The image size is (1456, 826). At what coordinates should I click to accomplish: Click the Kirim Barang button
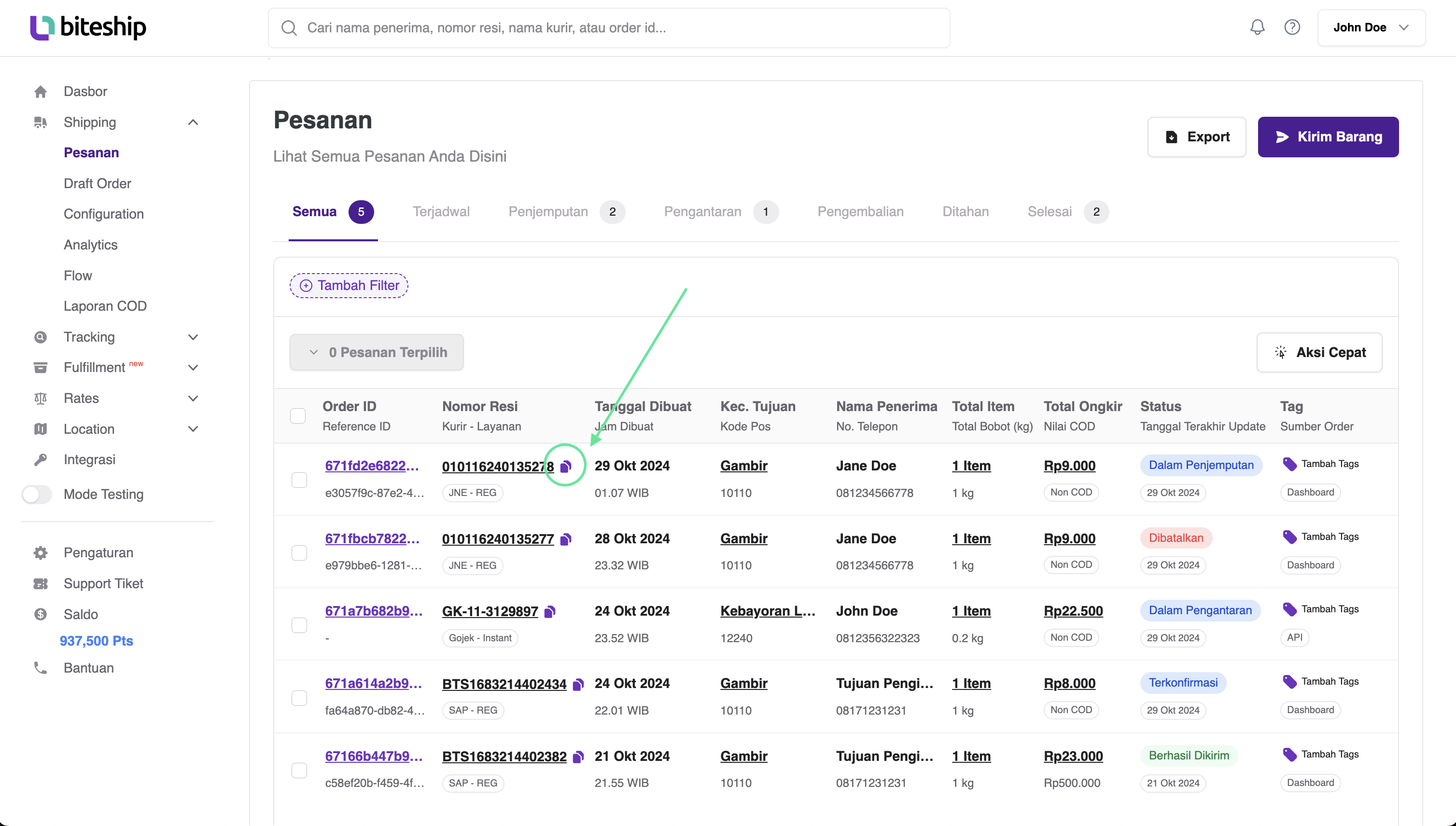point(1328,137)
